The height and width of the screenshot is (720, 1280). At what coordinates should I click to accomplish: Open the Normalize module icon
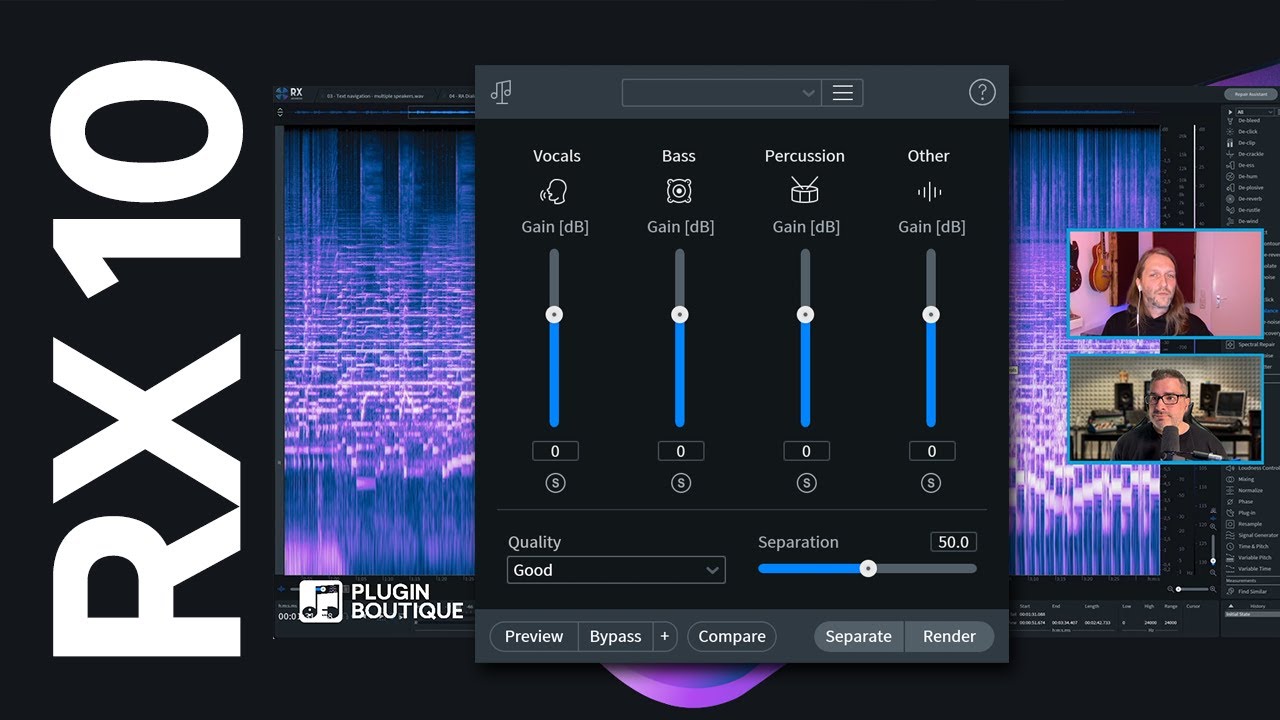(1230, 490)
